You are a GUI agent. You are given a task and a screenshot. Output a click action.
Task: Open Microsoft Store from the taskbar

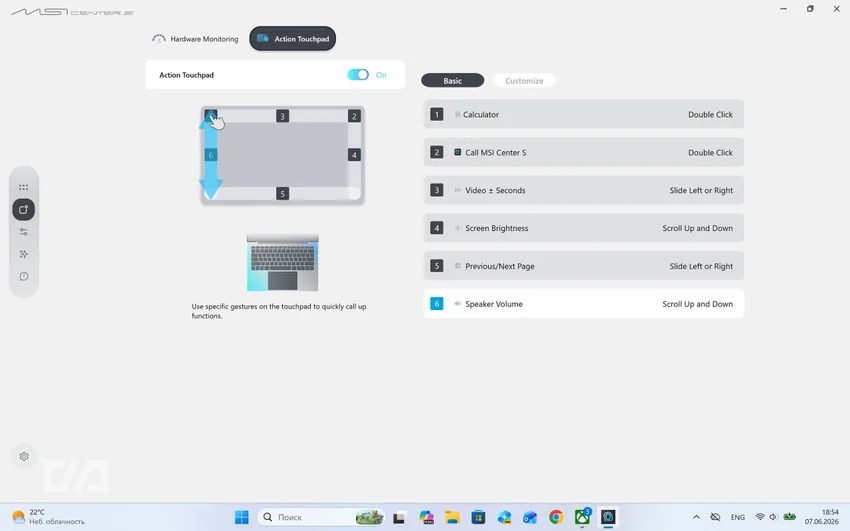tap(478, 517)
